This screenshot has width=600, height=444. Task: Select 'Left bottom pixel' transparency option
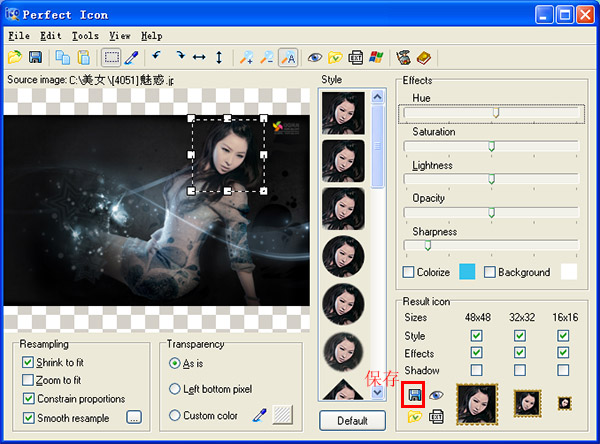[x=174, y=389]
